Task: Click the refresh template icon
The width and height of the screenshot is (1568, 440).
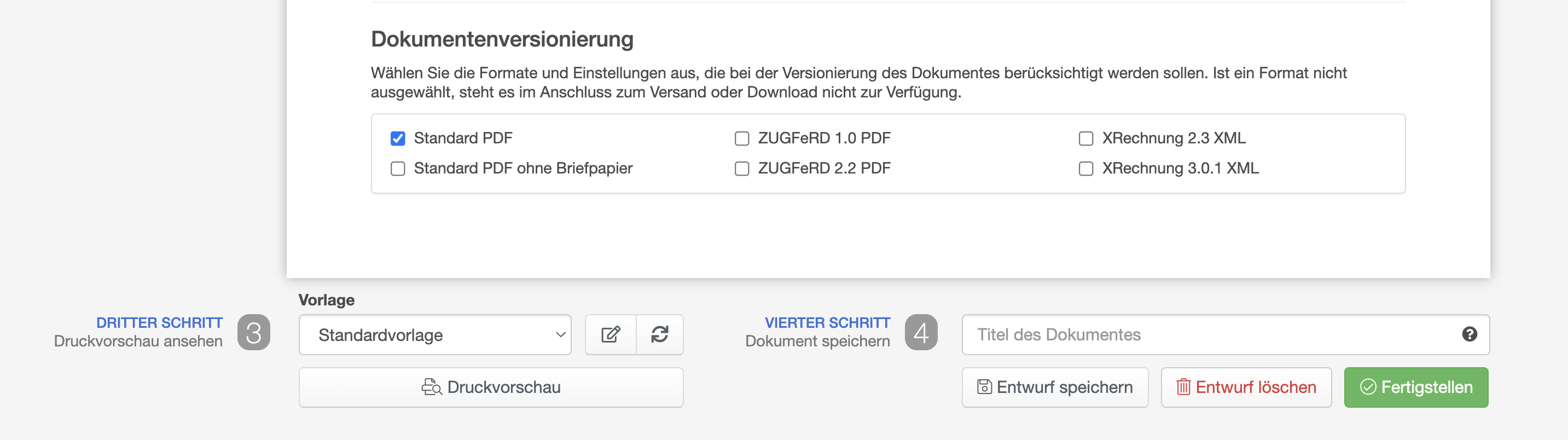Action: (x=660, y=335)
